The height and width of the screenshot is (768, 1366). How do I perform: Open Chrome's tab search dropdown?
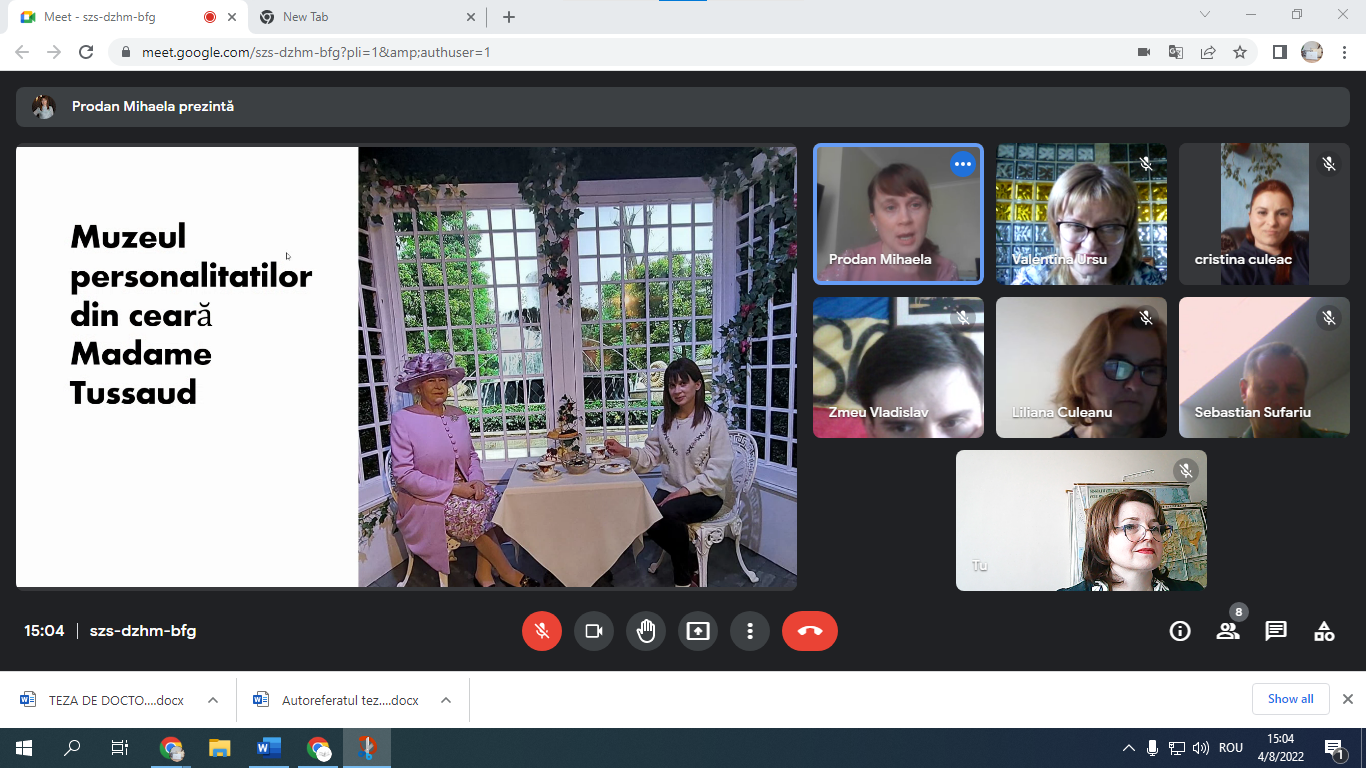click(1205, 15)
